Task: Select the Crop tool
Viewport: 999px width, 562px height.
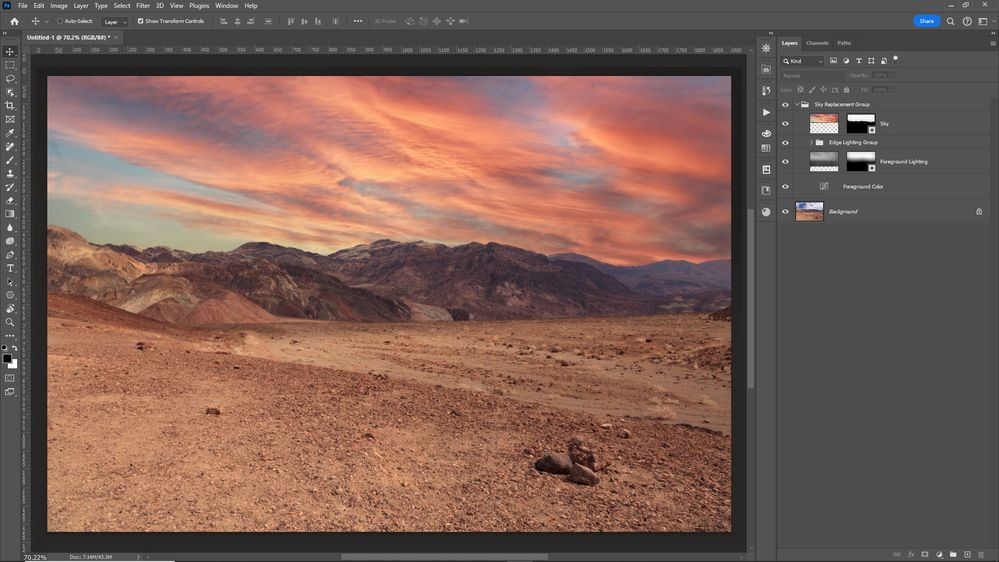Action: click(x=10, y=106)
